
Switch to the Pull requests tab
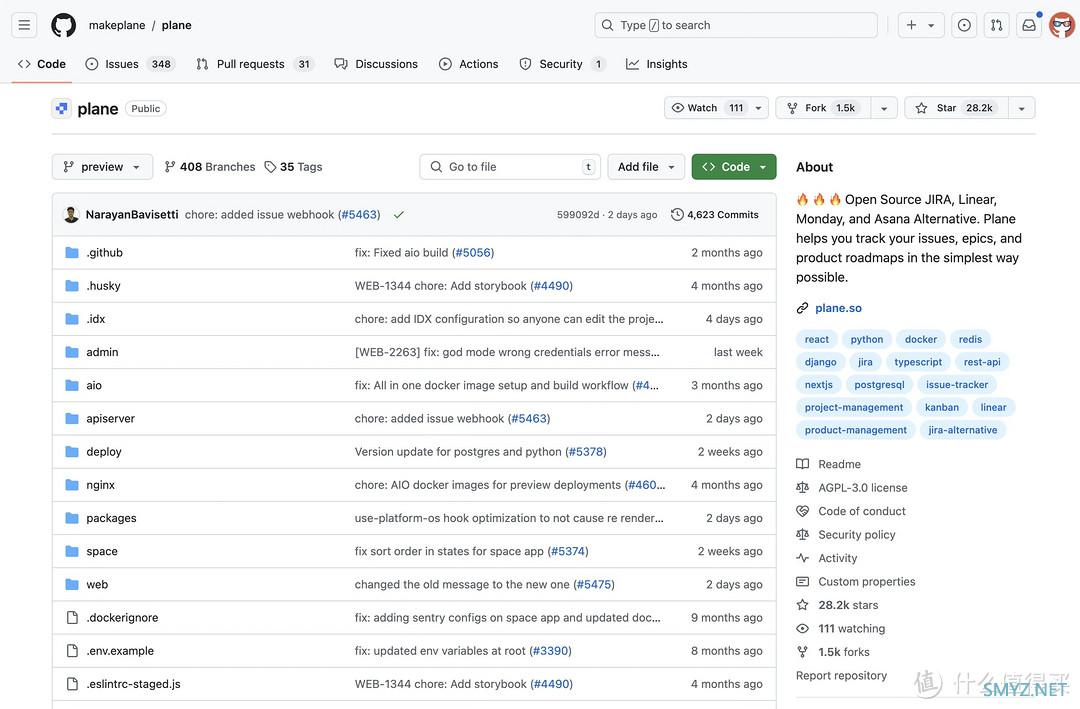click(255, 63)
